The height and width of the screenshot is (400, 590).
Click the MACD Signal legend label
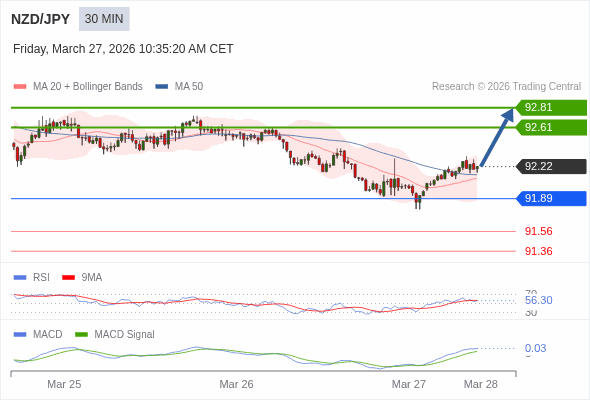(125, 335)
